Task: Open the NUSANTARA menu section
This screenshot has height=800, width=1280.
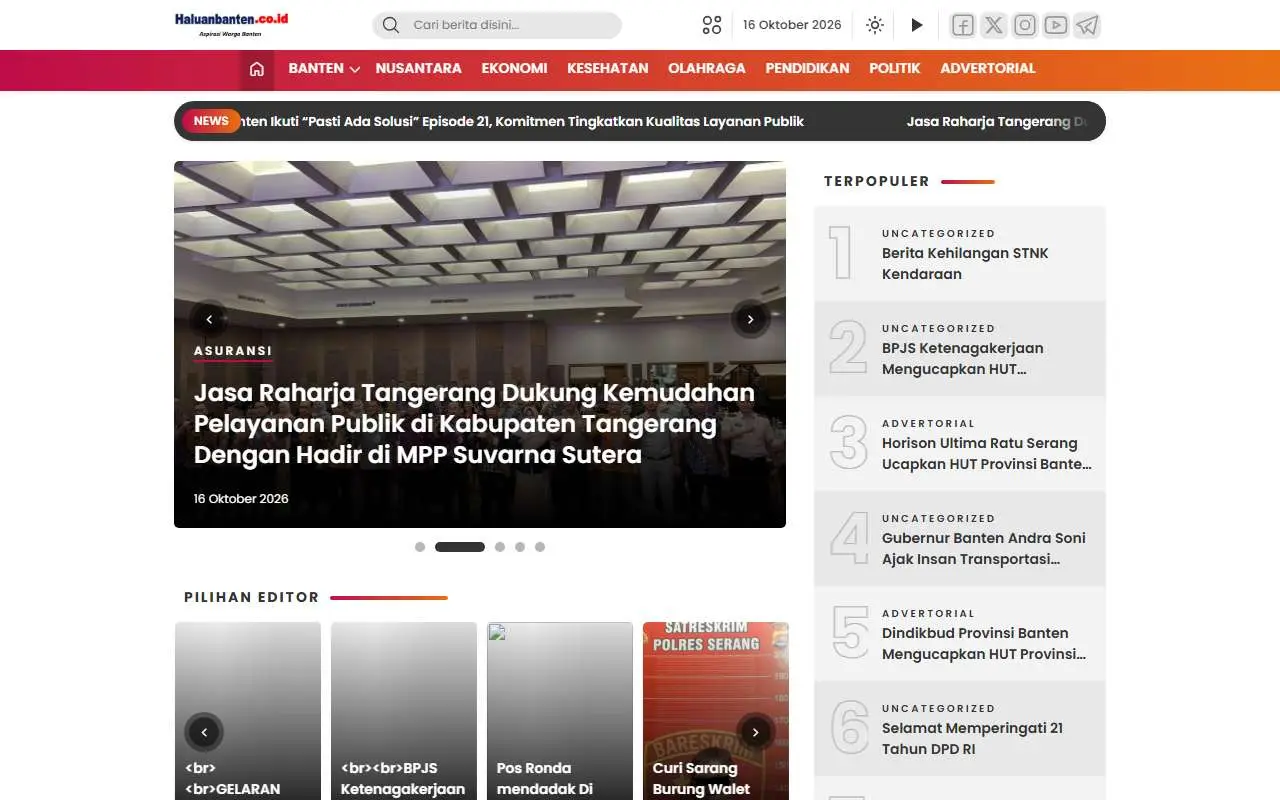Action: click(419, 68)
